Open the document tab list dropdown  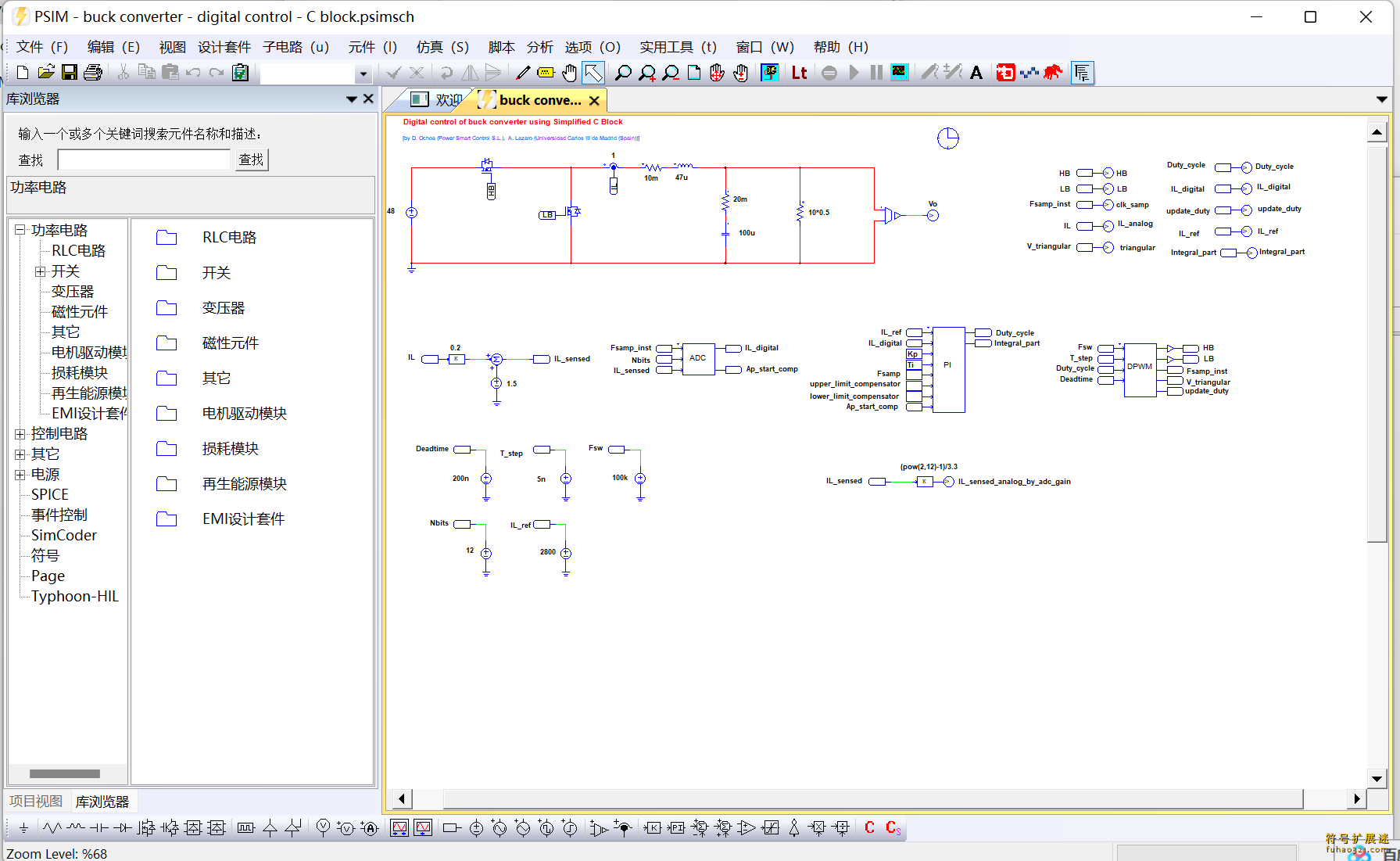point(1382,99)
